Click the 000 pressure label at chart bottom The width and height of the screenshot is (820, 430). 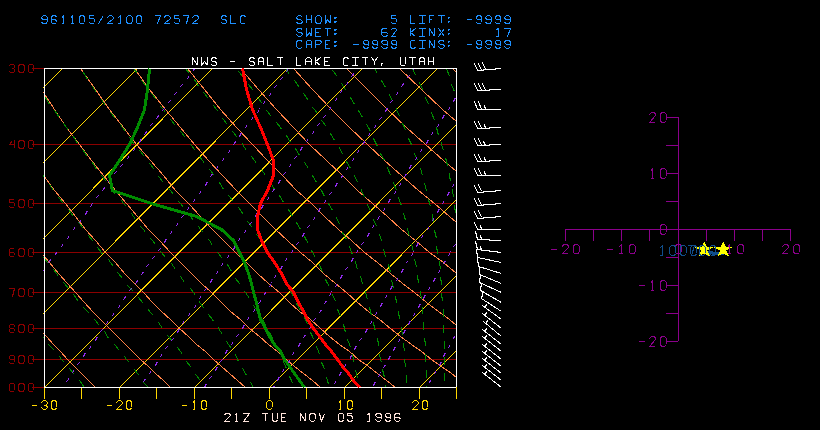pyautogui.click(x=21, y=388)
